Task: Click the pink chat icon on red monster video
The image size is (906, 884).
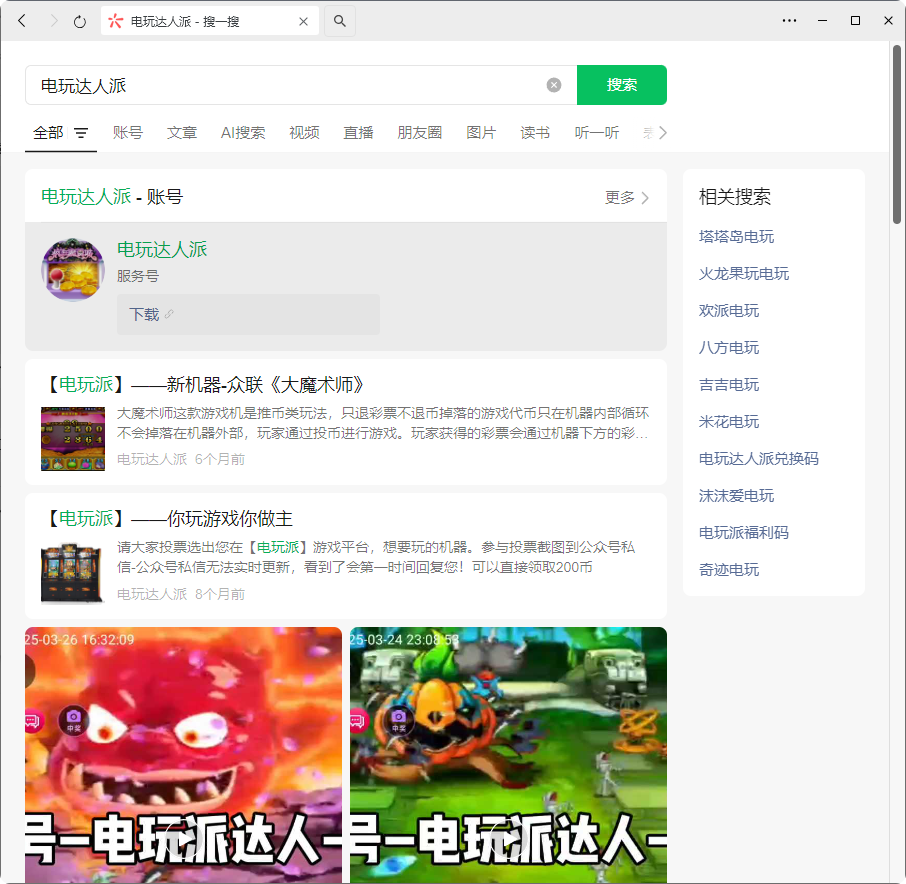Action: (x=32, y=720)
